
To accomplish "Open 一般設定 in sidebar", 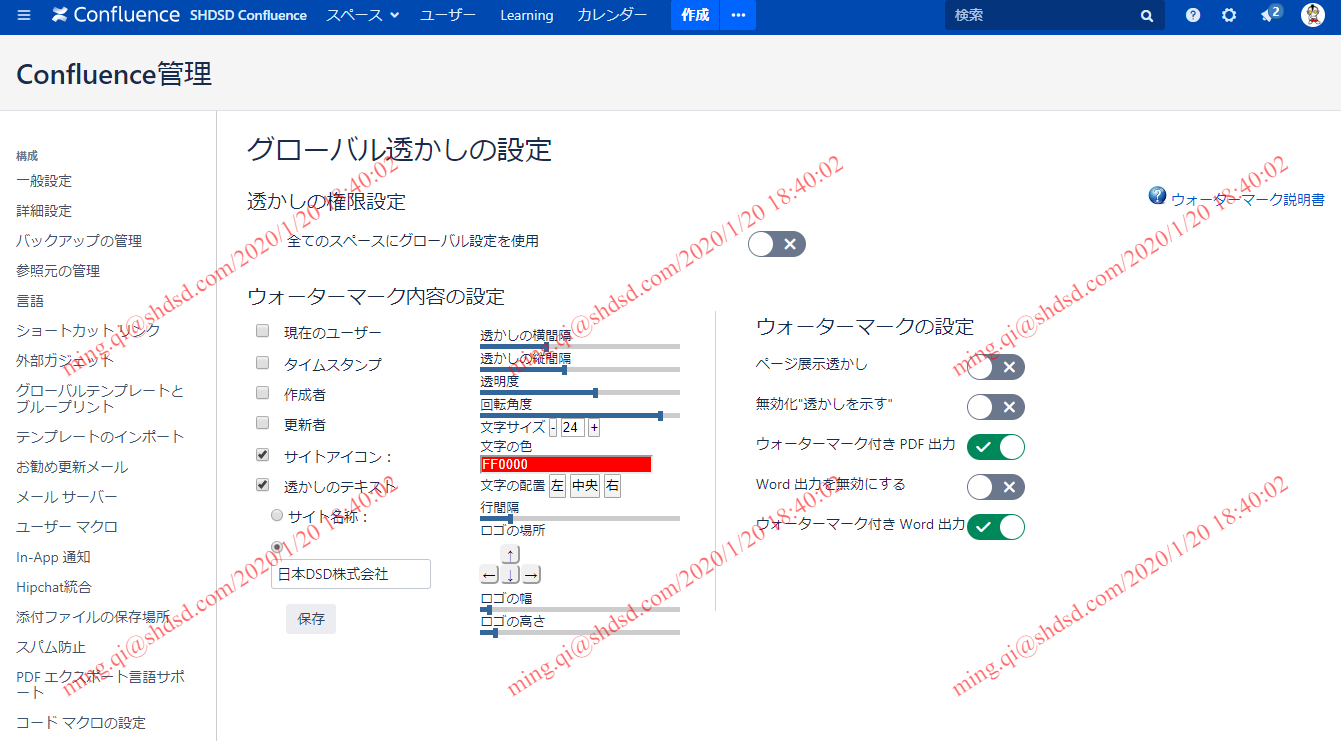I will tap(44, 181).
